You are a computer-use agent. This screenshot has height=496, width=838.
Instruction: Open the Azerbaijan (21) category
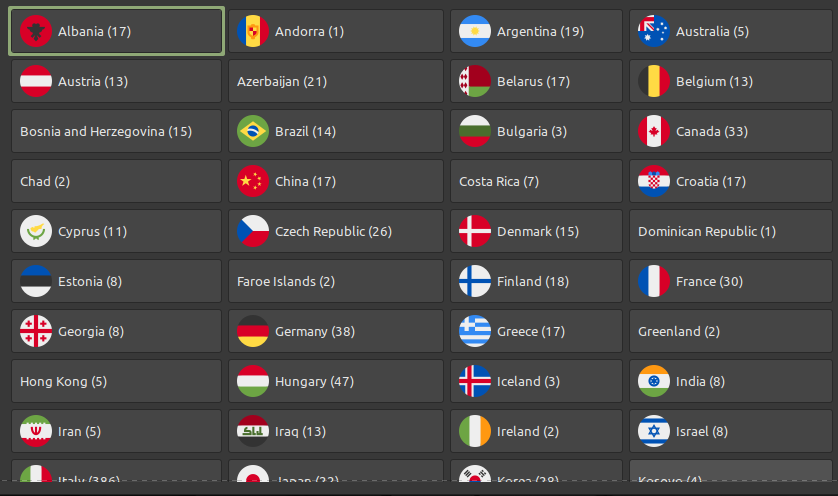pyautogui.click(x=336, y=81)
